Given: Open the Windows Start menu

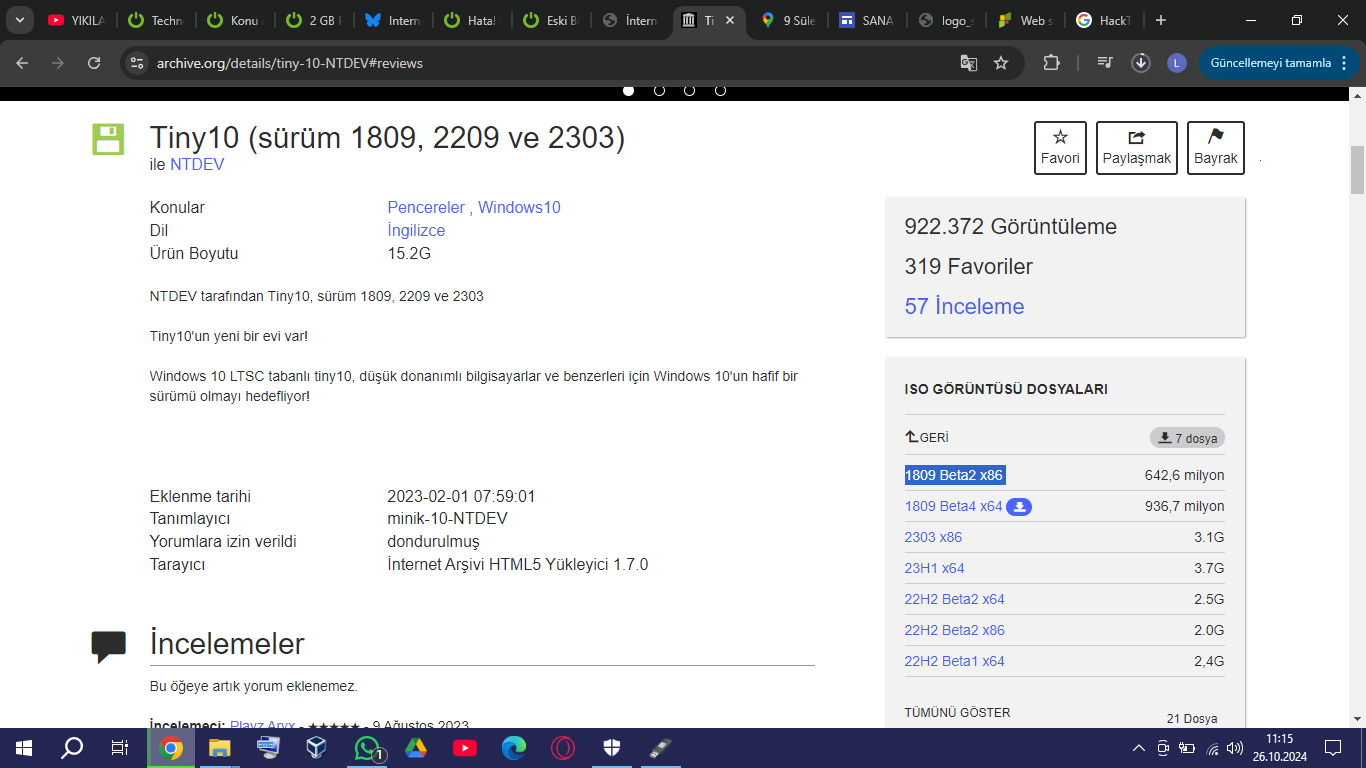Looking at the screenshot, I should coord(24,748).
